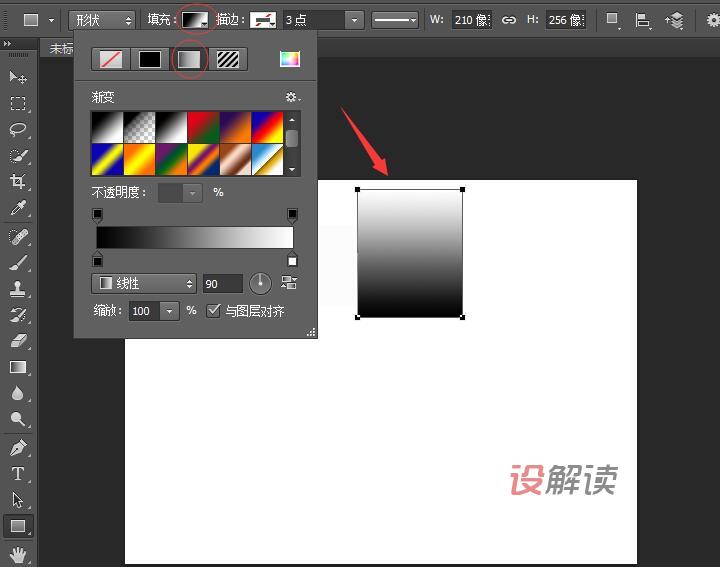Screen dimensions: 720x567
Task: Click the gradient angle input field
Action: (222, 284)
